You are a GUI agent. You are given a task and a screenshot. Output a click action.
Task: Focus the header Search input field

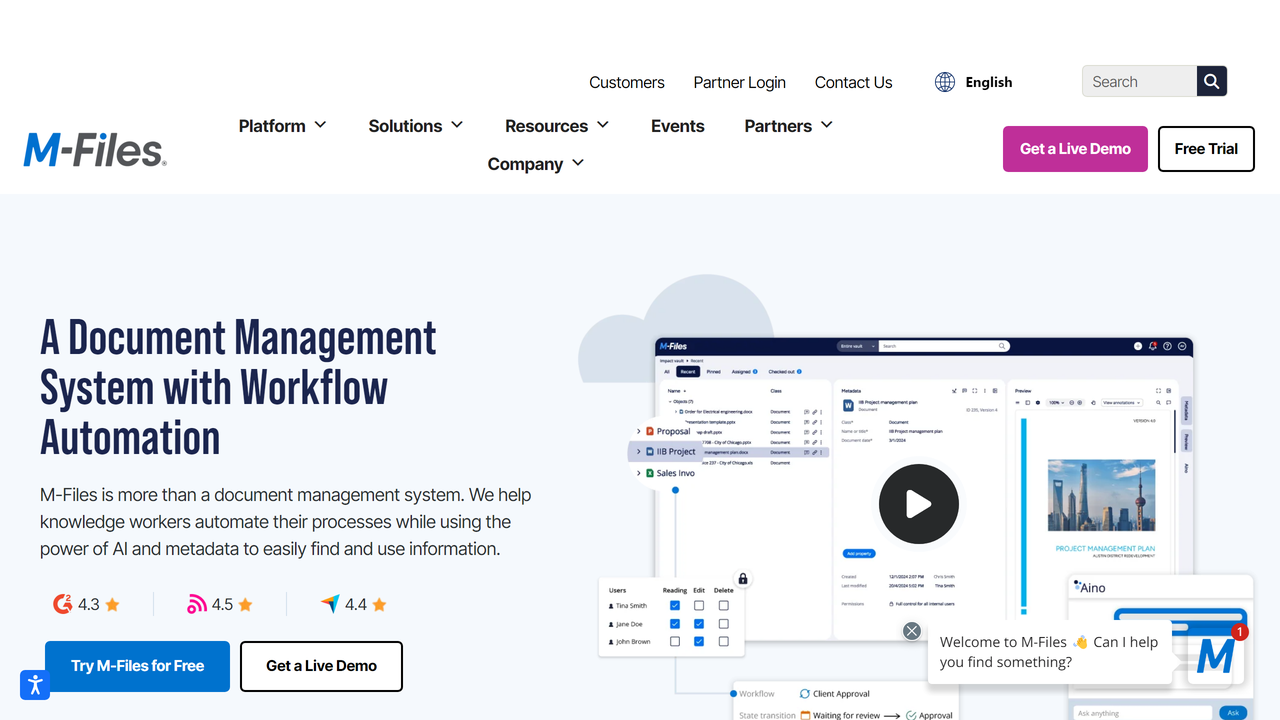(1140, 81)
